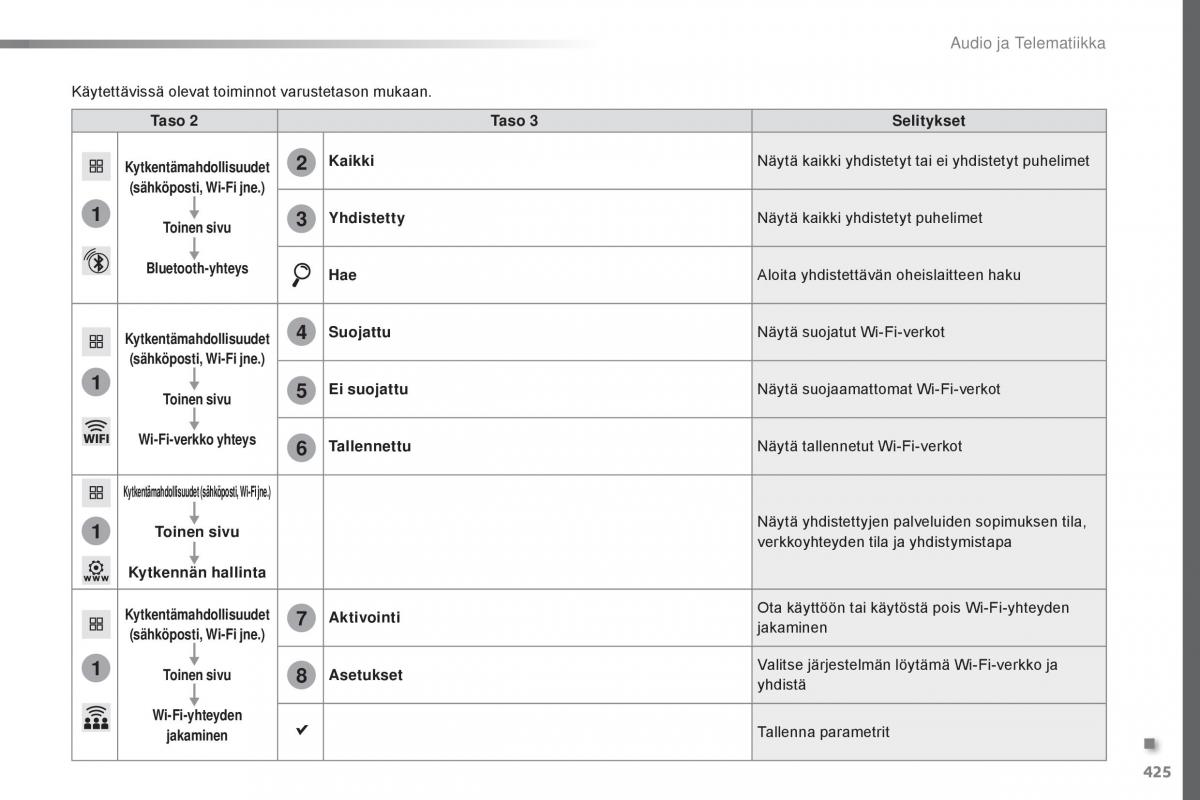Click number badge 6 next to Tallennettu
This screenshot has height=800, width=1200.
coord(301,447)
